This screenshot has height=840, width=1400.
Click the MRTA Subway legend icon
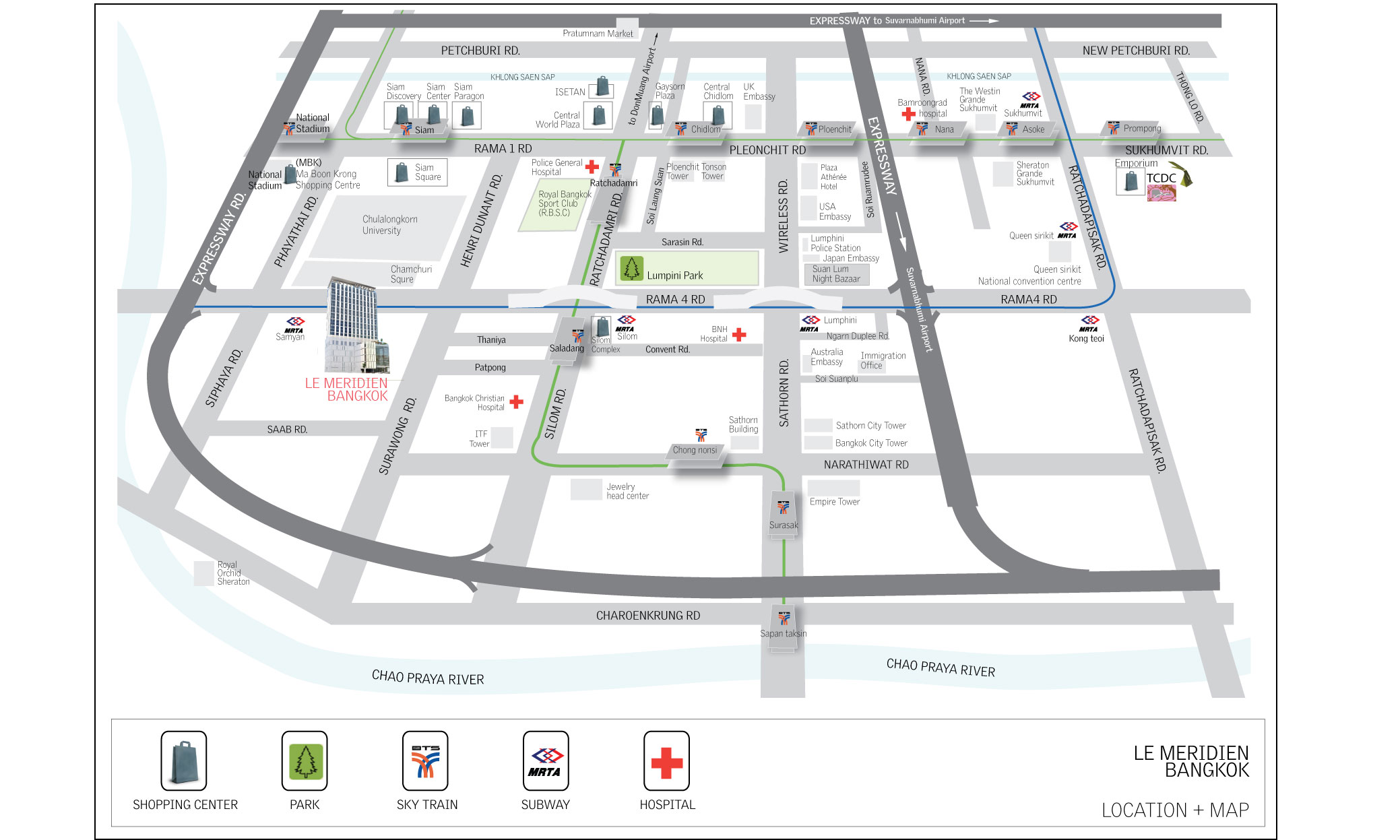tap(546, 761)
